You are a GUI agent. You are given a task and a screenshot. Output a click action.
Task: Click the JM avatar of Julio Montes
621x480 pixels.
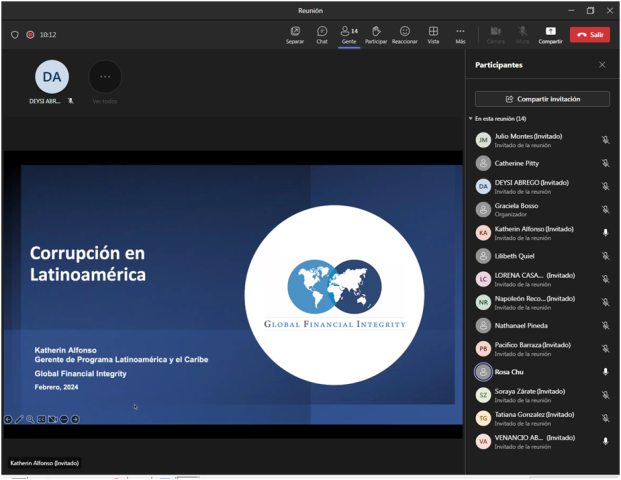(483, 140)
